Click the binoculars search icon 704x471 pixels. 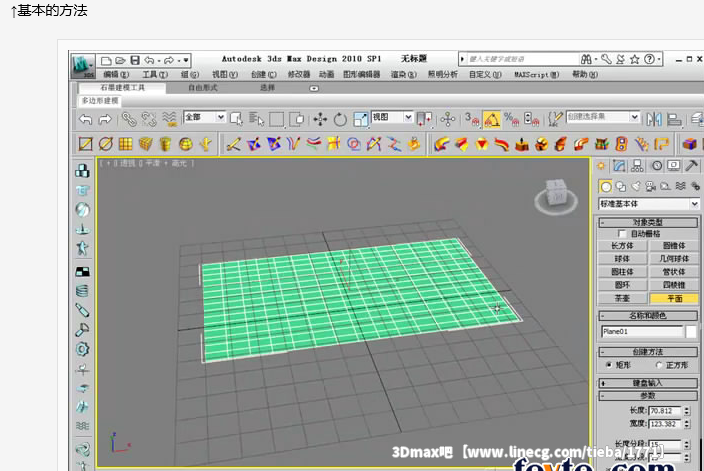[x=586, y=59]
